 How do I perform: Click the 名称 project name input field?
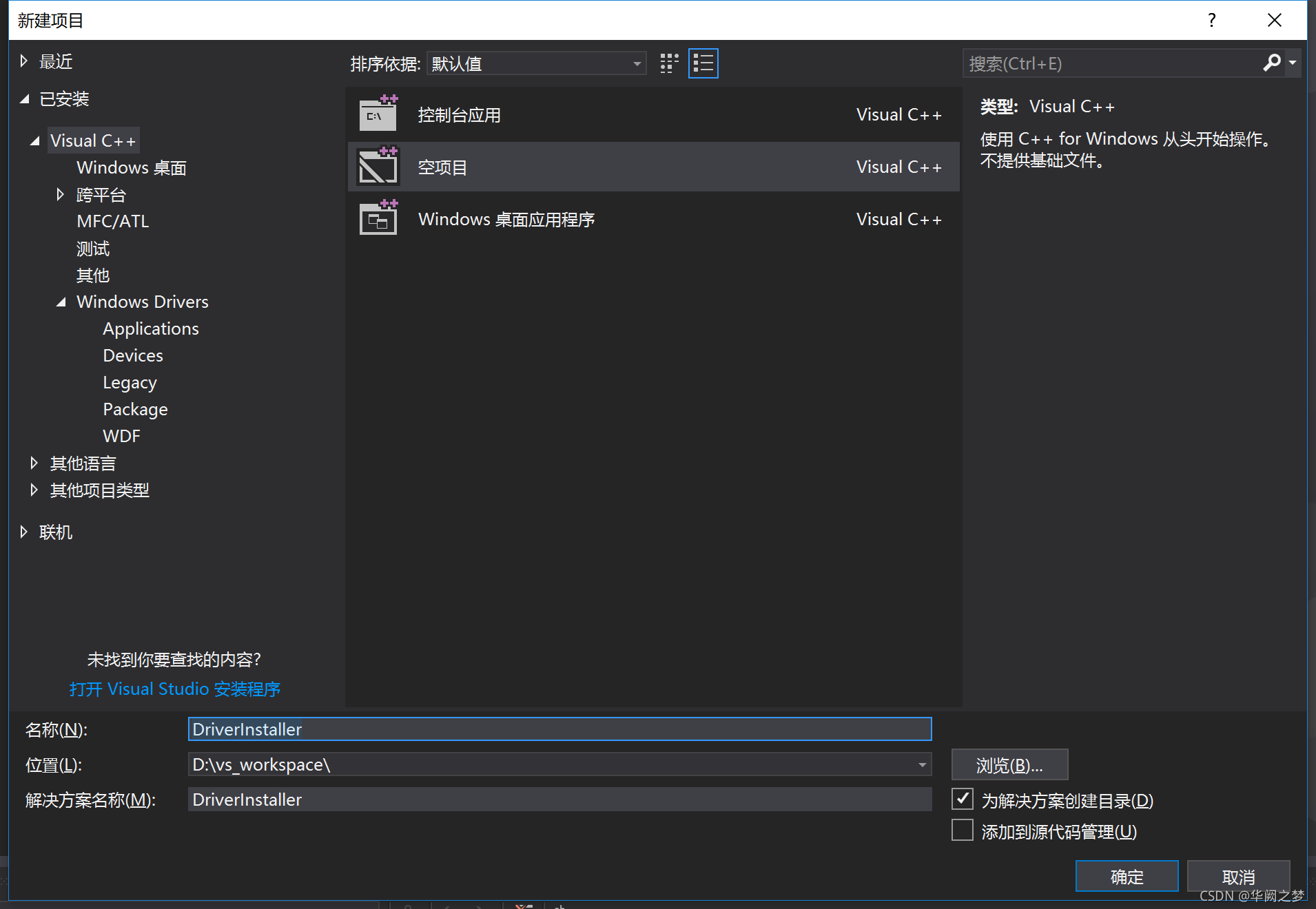pyautogui.click(x=559, y=729)
